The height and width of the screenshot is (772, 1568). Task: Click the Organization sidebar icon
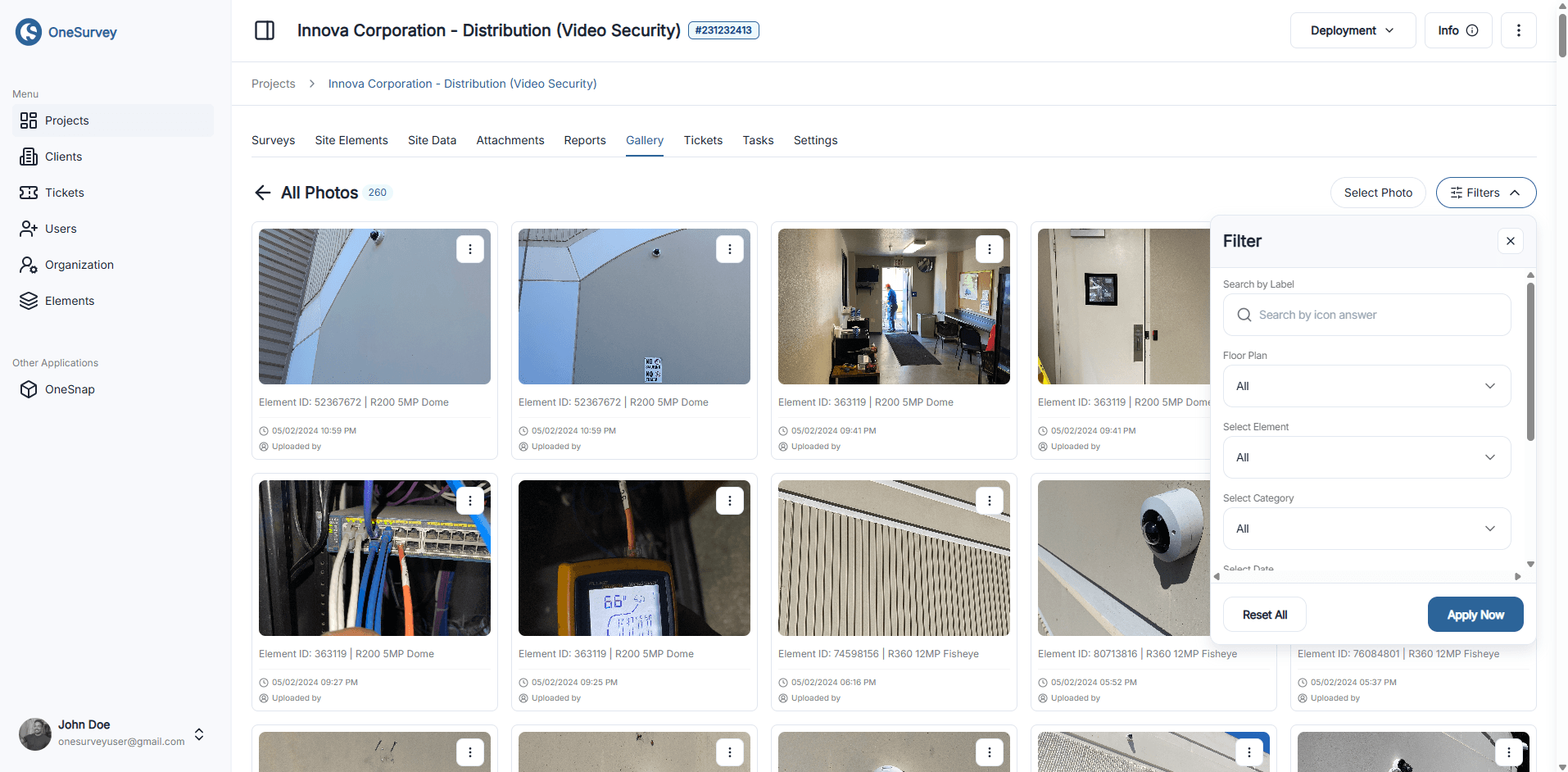pyautogui.click(x=29, y=265)
